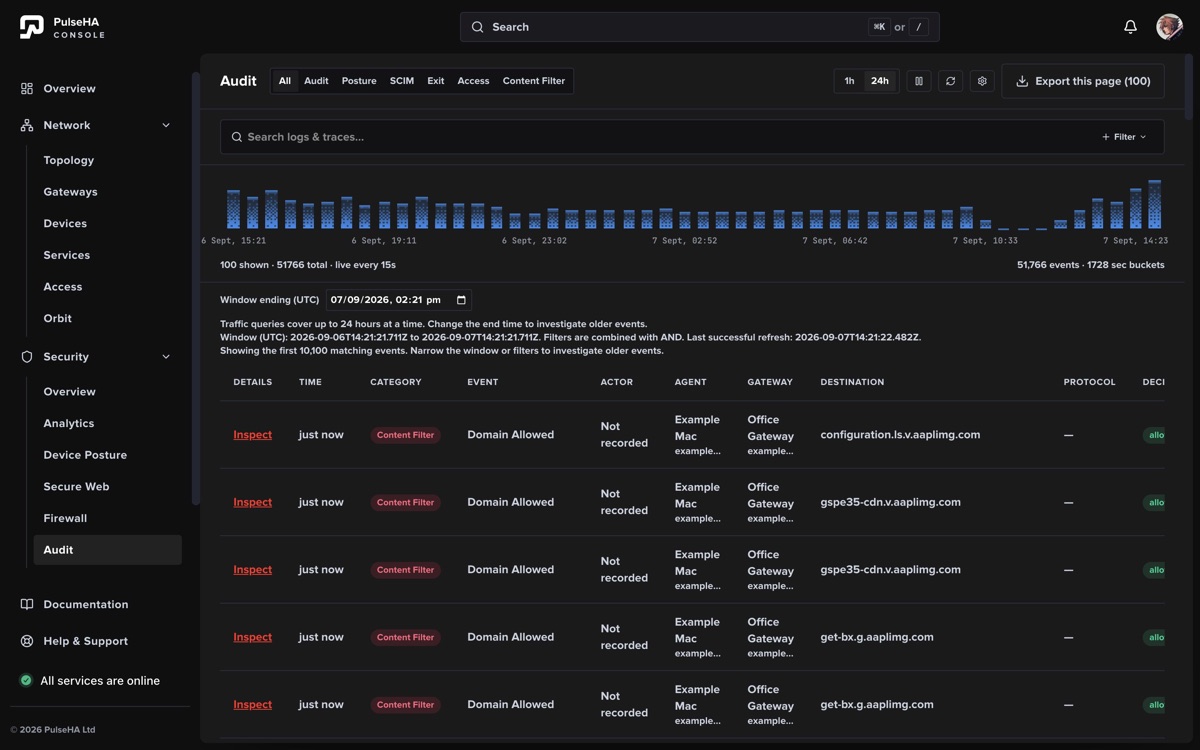This screenshot has height=750, width=1200.
Task: Click the Security shield icon
Action: [x=27, y=357]
